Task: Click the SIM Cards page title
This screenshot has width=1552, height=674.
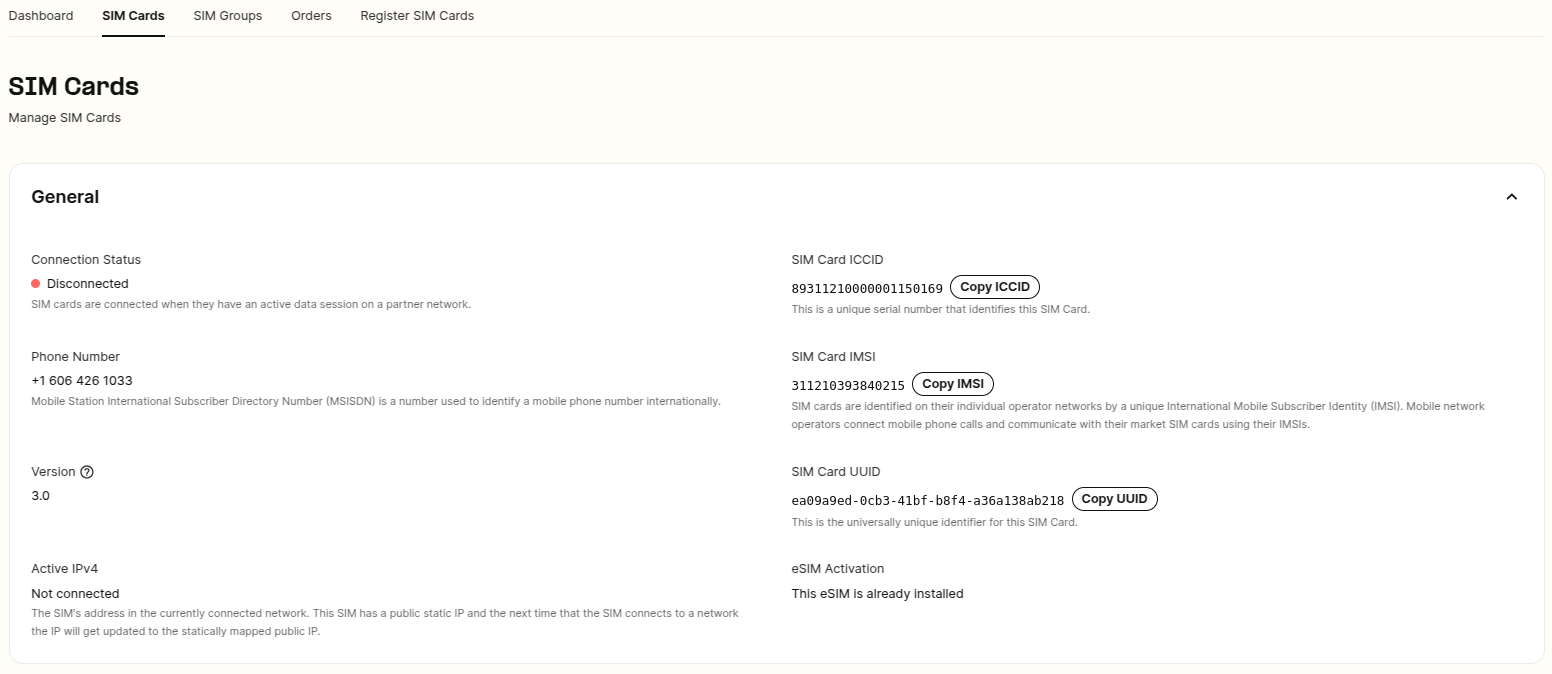Action: (x=73, y=86)
